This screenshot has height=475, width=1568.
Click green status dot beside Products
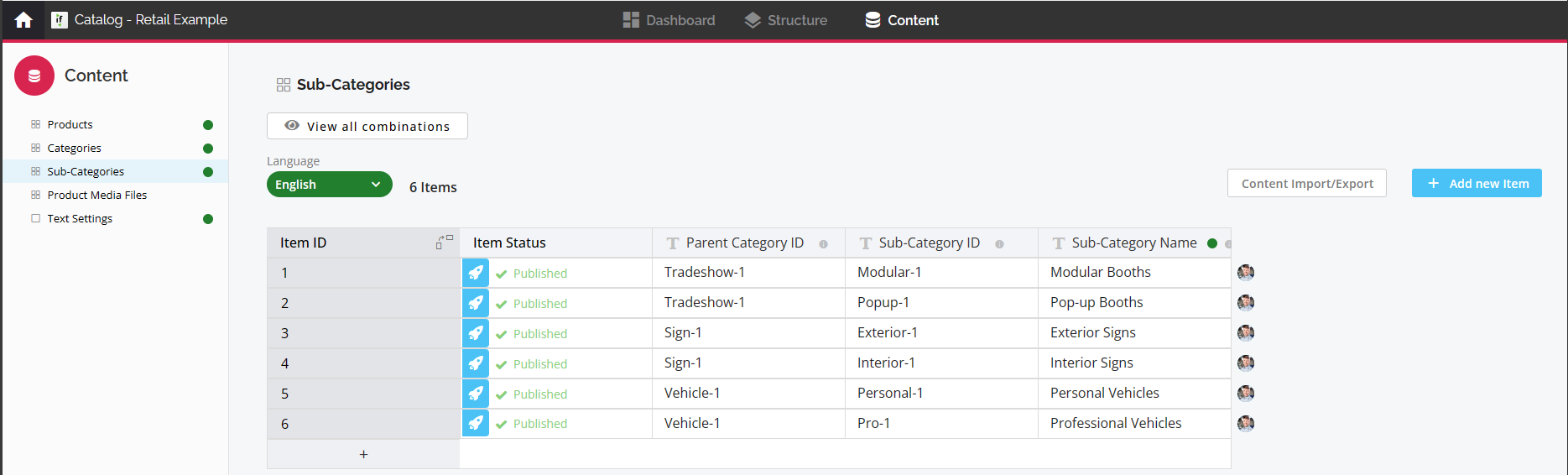coord(208,125)
